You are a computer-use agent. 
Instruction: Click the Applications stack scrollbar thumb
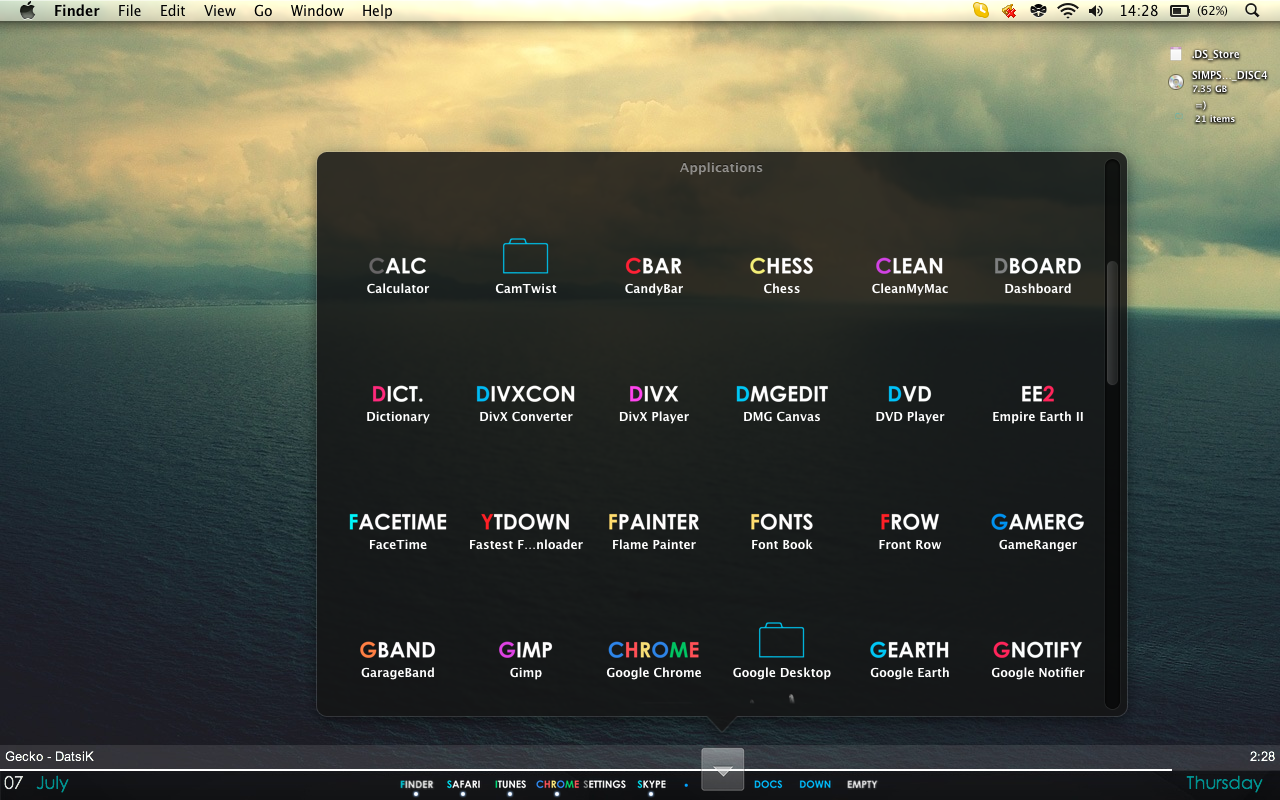tap(1112, 322)
